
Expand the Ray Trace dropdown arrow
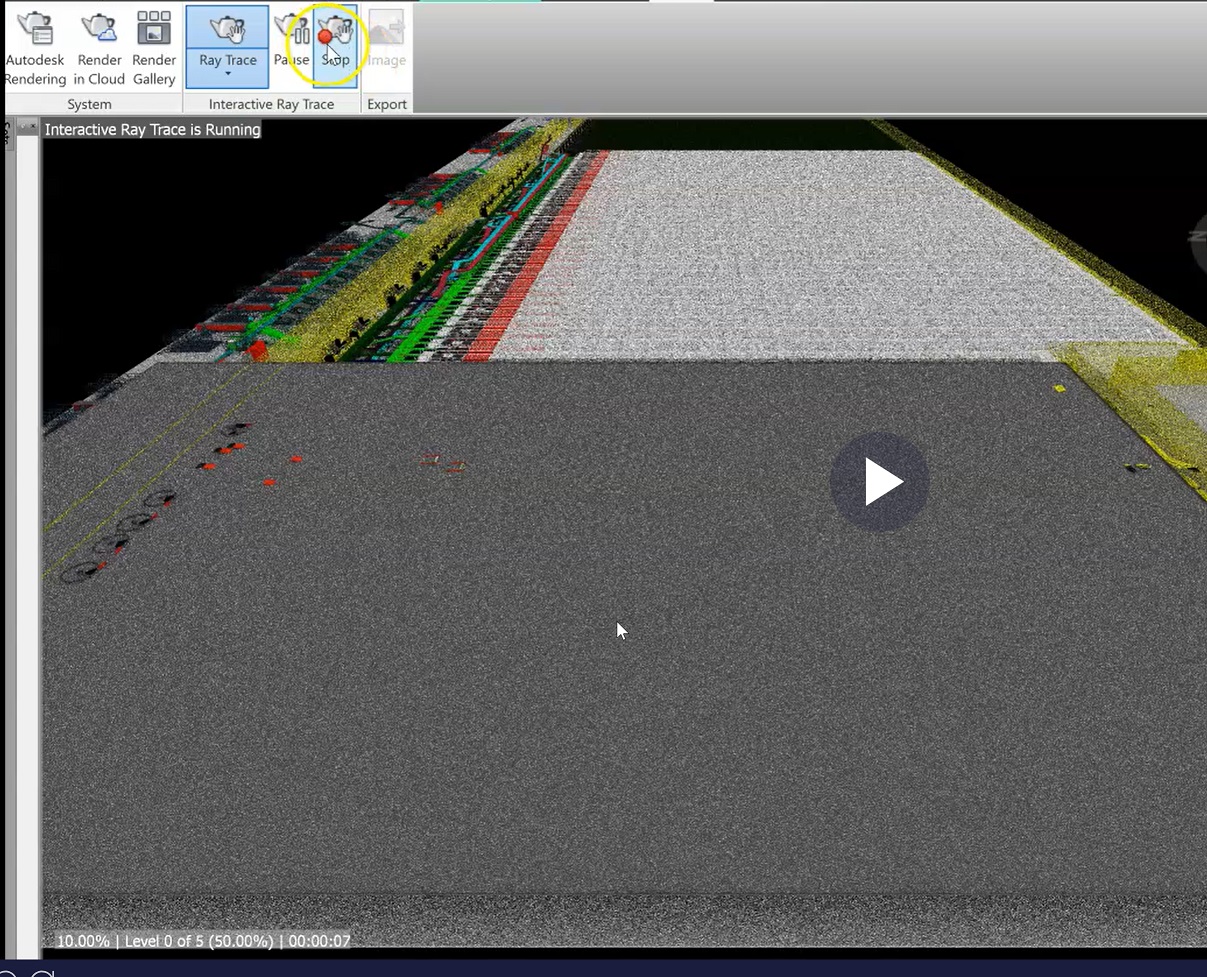226,72
